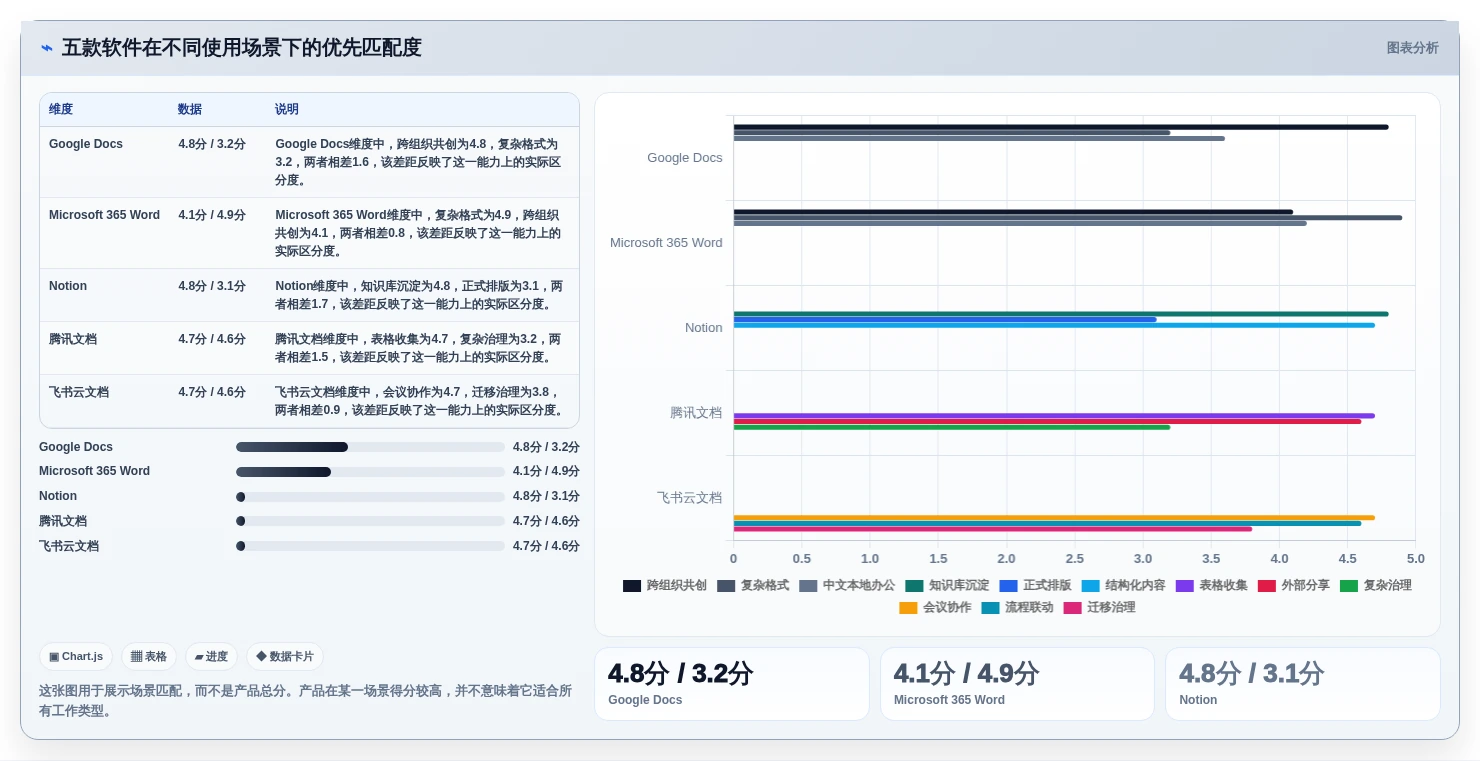Toggle 中文本地办公 legend swatch
The width and height of the screenshot is (1480, 761).
click(808, 586)
